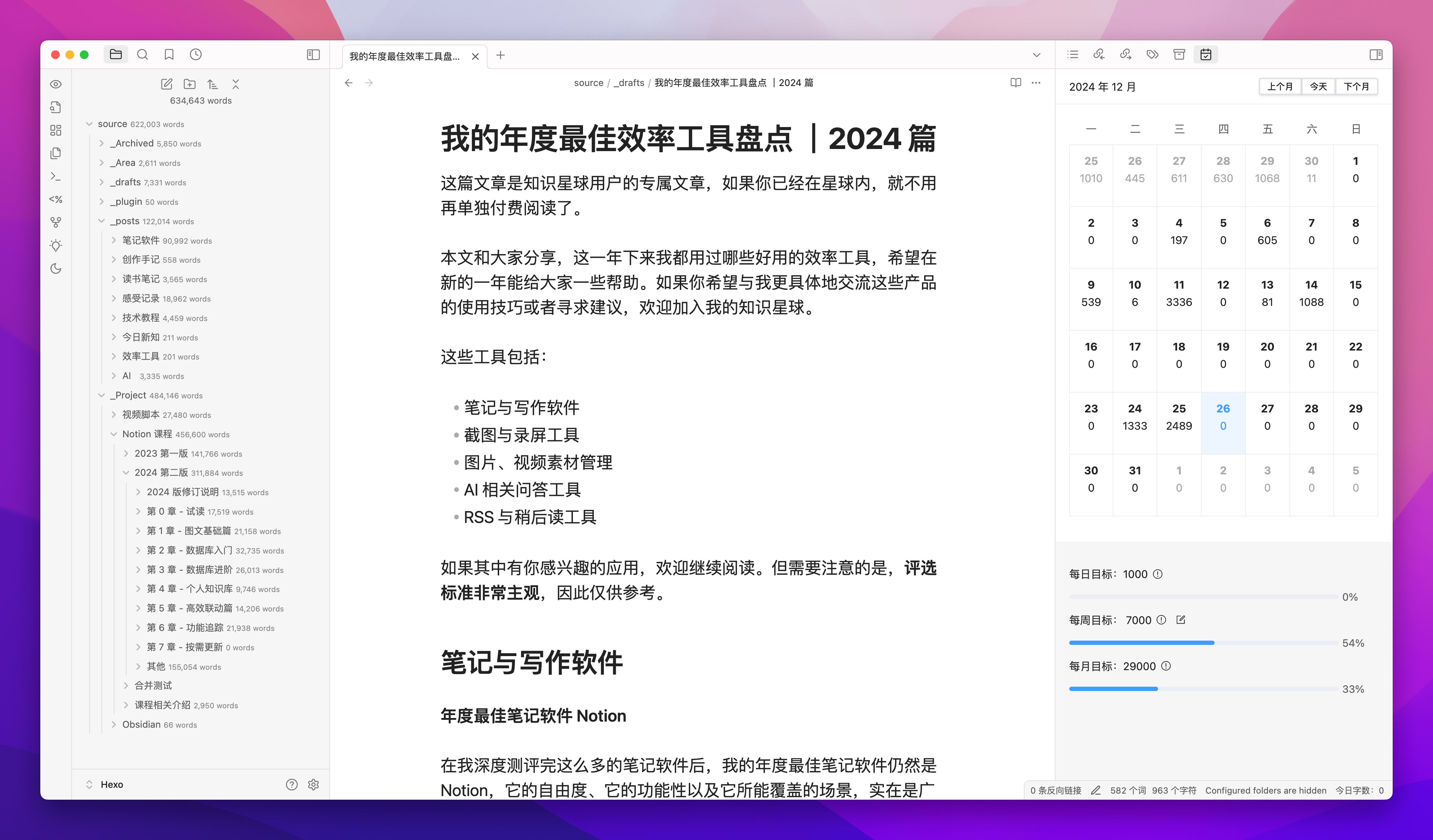Open the file explorer panel icon
The width and height of the screenshot is (1433, 840).
click(x=116, y=55)
